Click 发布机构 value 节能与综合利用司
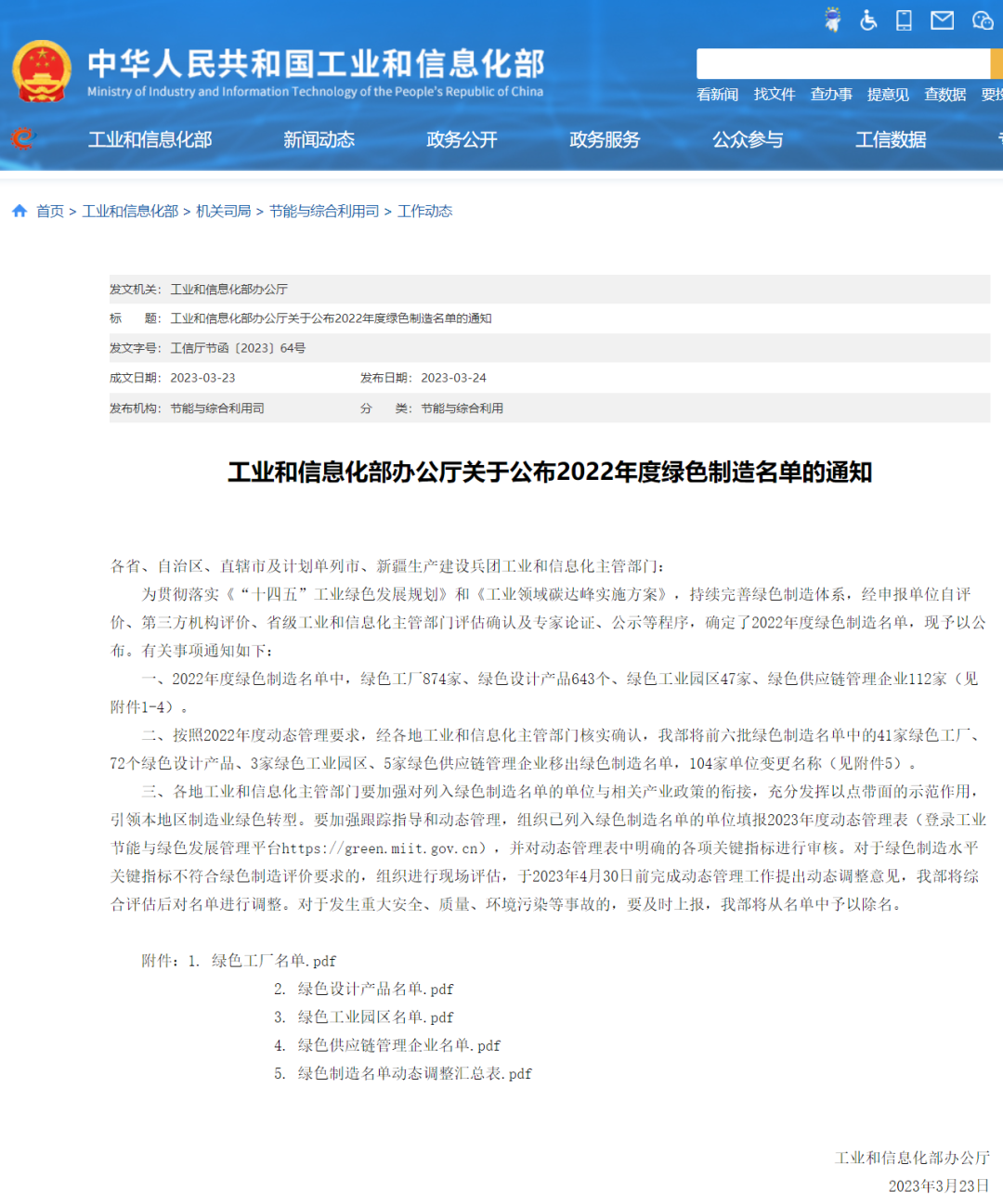The image size is (1003, 1204). pos(217,408)
